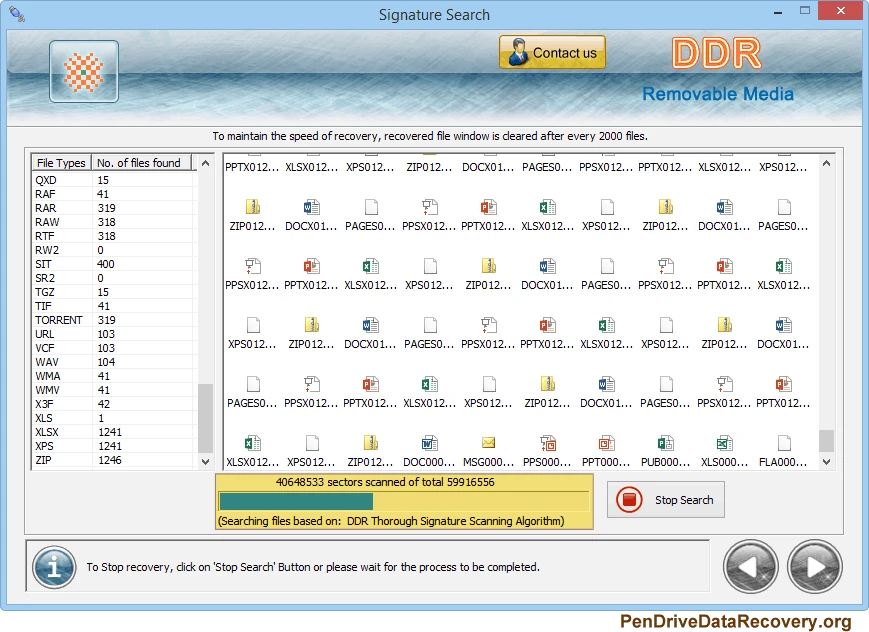Click the PAGES0 Pages document icon

[x=369, y=209]
